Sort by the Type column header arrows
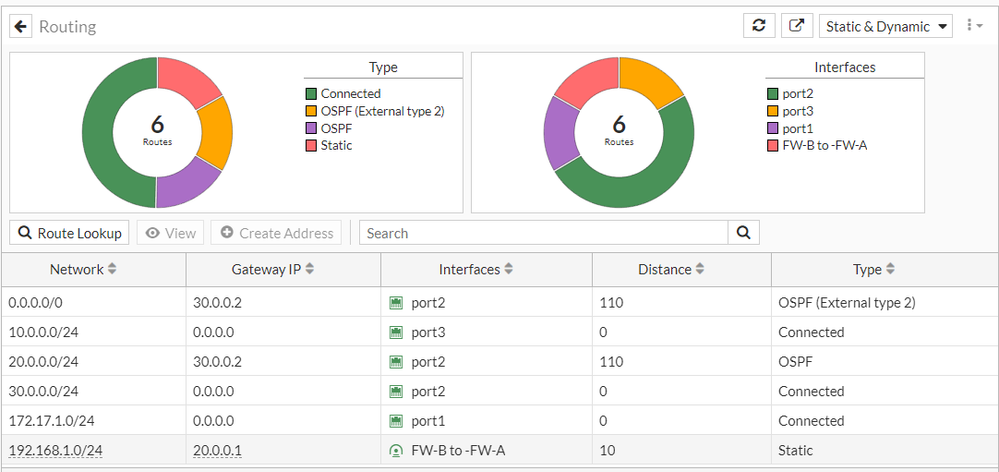Viewport: 999px width, 472px height. 890,269
